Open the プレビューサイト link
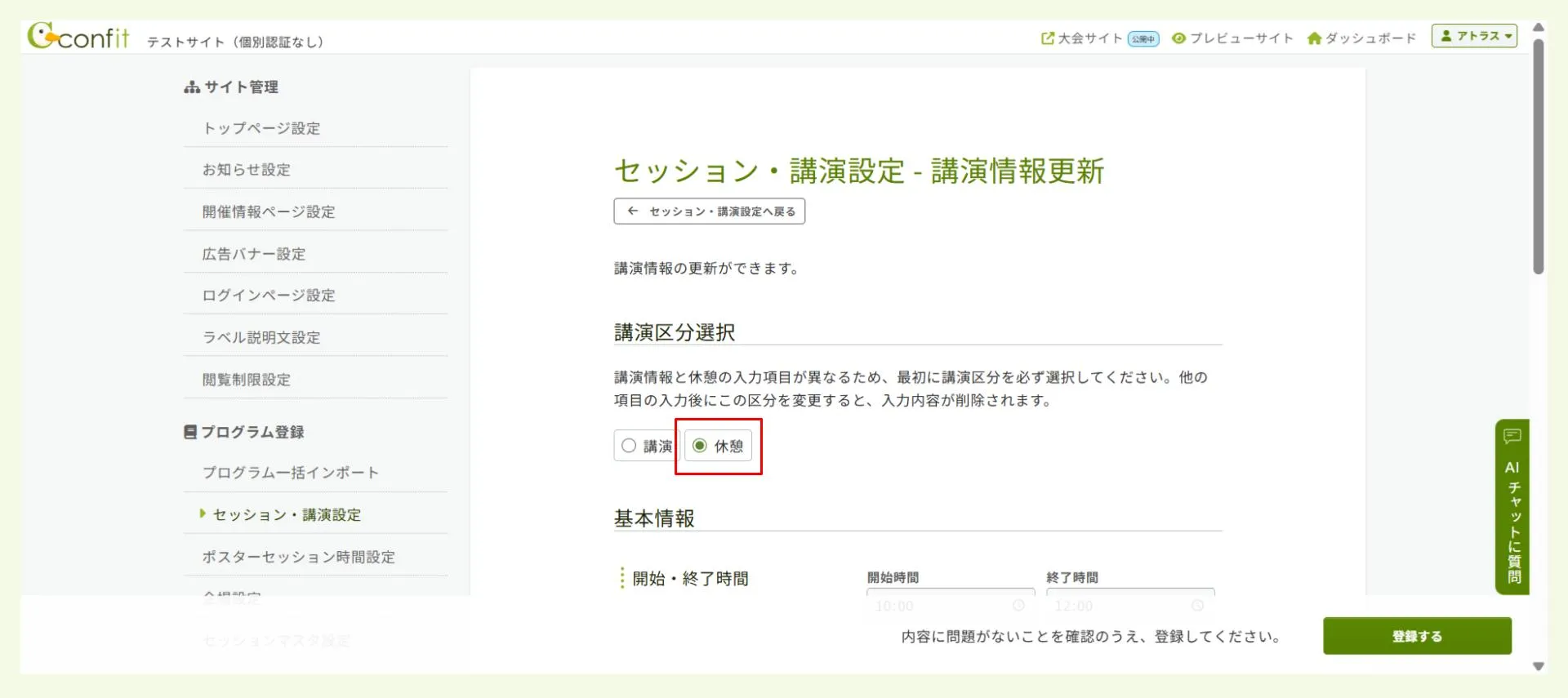The image size is (1568, 698). click(1232, 38)
